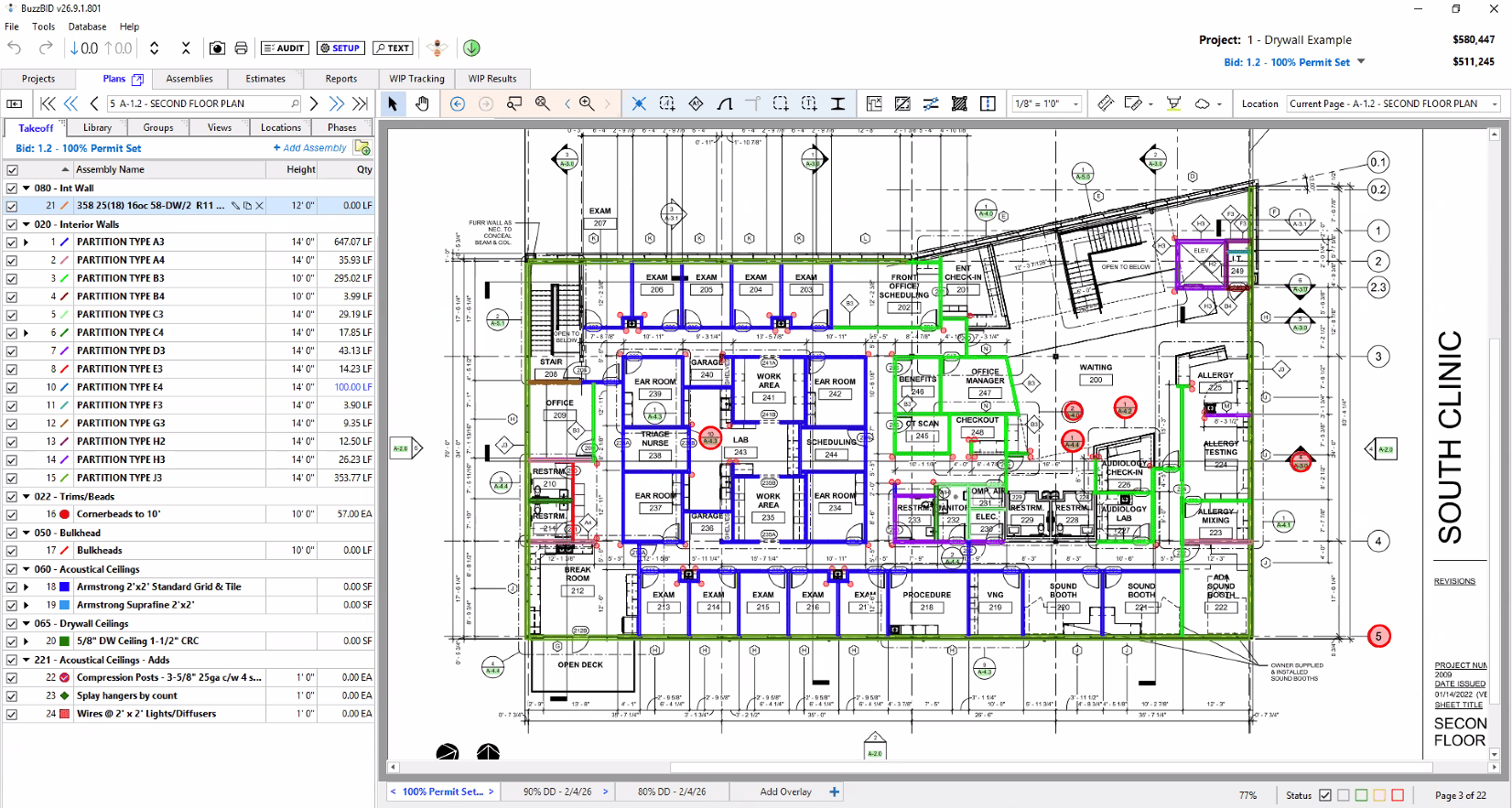This screenshot has width=1512, height=808.
Task: Select the arrow pointer tool
Action: tap(393, 103)
